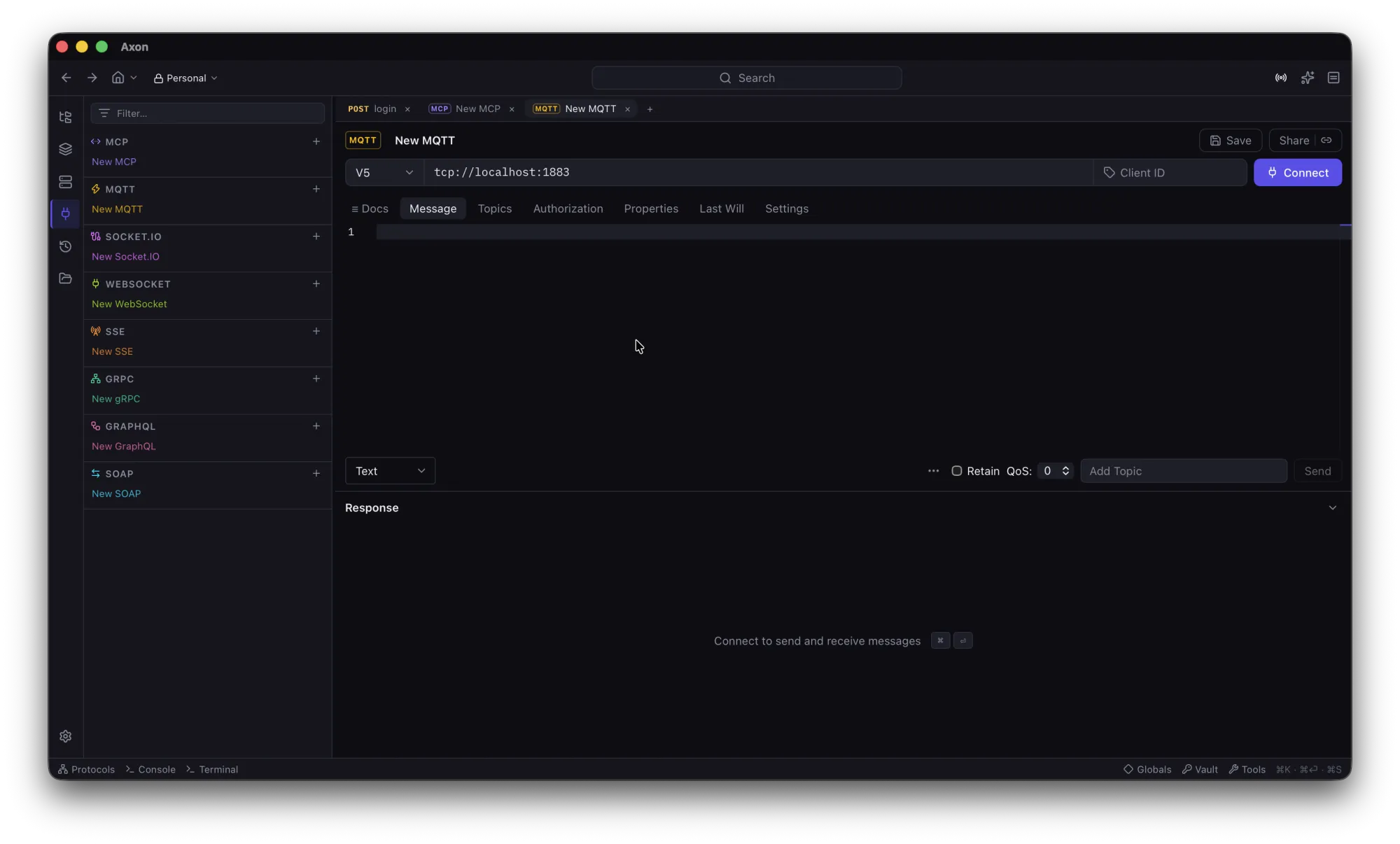Viewport: 1400px width, 844px height.
Task: Toggle the right panel layout icon
Action: (x=1333, y=78)
